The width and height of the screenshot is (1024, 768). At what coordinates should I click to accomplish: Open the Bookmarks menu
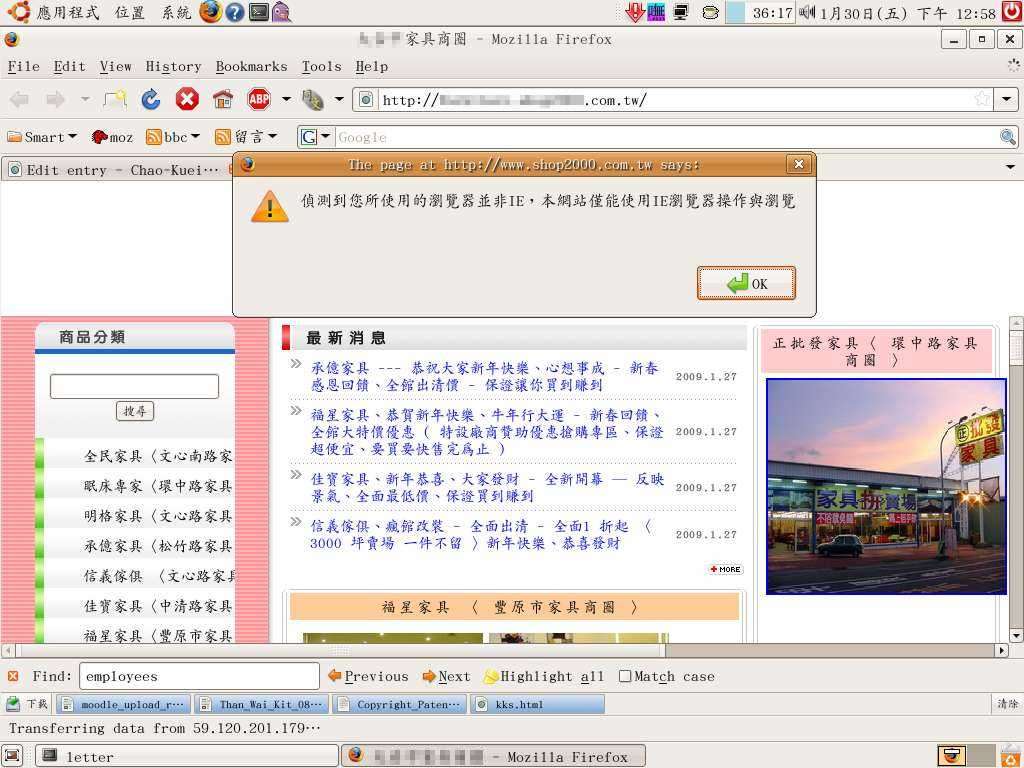coord(251,66)
